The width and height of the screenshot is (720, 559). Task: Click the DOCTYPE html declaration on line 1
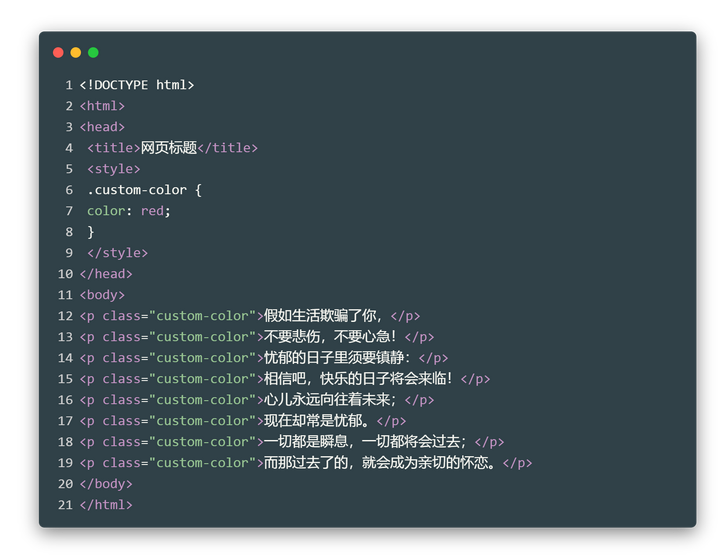tap(137, 85)
